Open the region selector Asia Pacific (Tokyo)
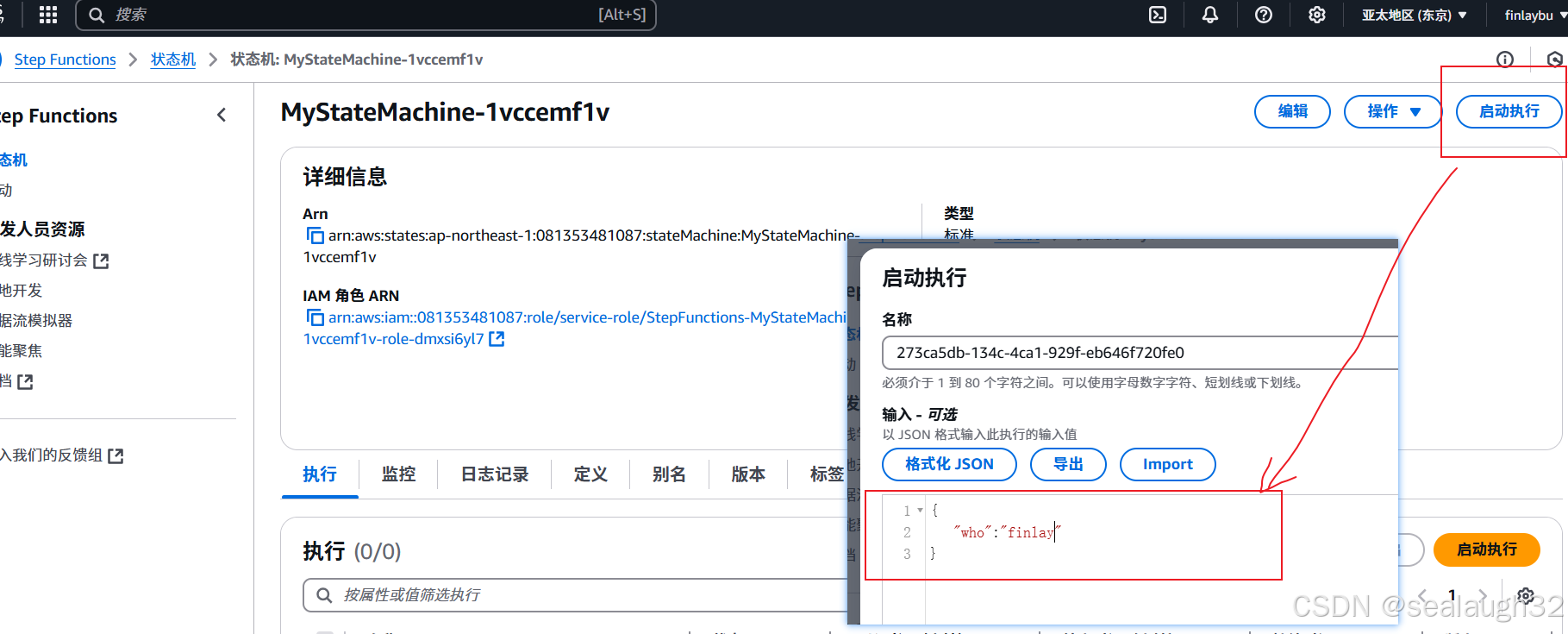Screen dimensions: 1568x634 coord(1414,15)
